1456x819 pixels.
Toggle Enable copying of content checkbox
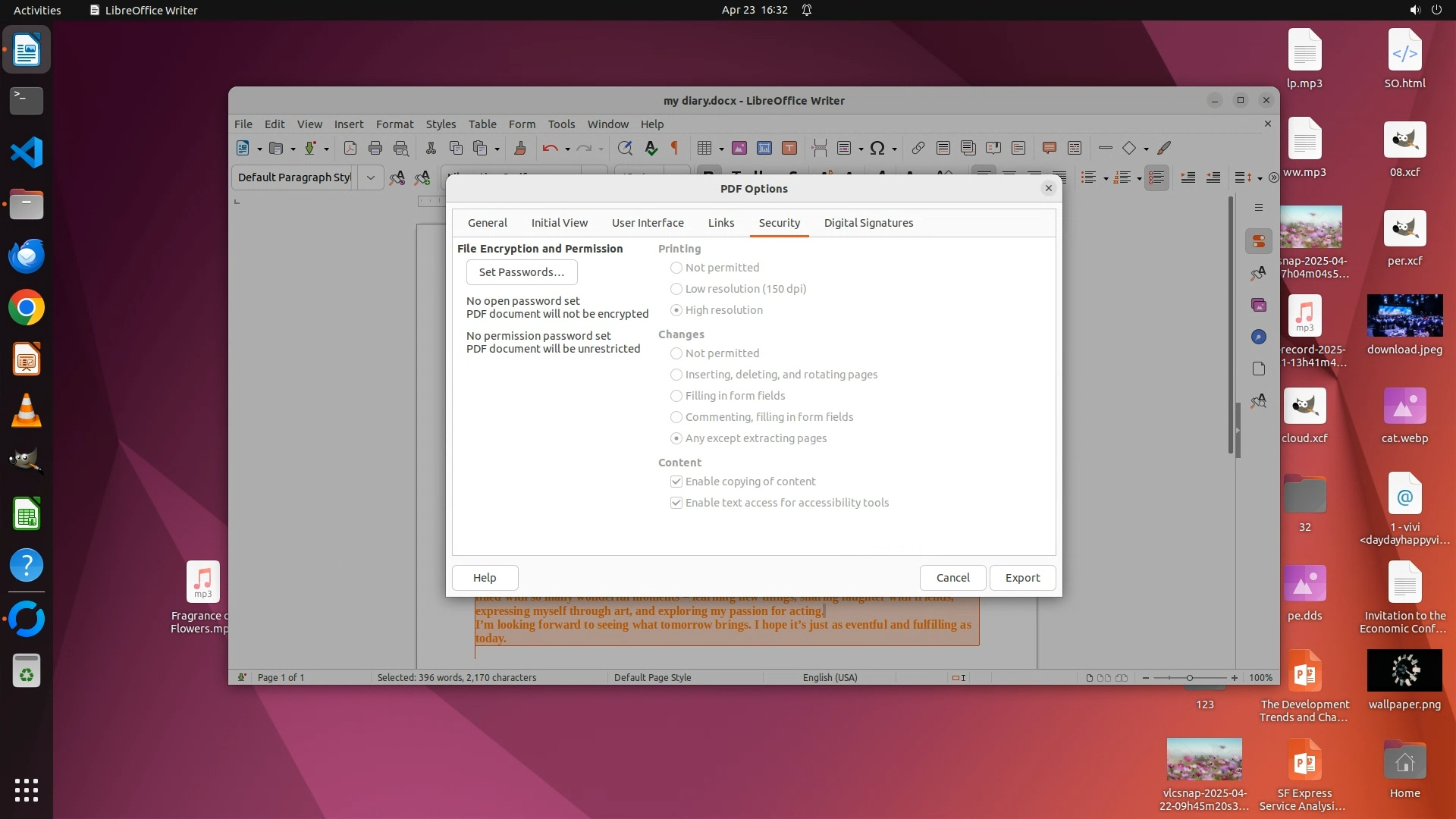click(676, 482)
